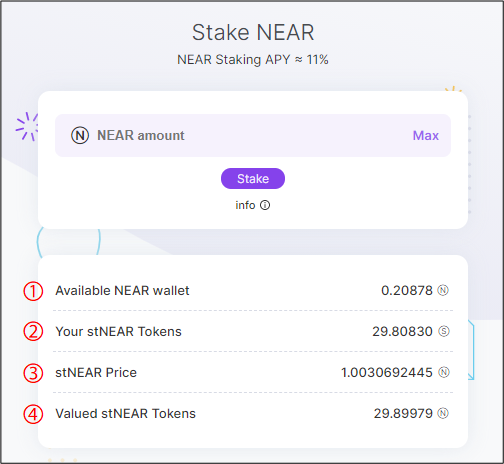Select the Valued stNEAR Tokens label
This screenshot has width=504, height=464.
[x=125, y=413]
